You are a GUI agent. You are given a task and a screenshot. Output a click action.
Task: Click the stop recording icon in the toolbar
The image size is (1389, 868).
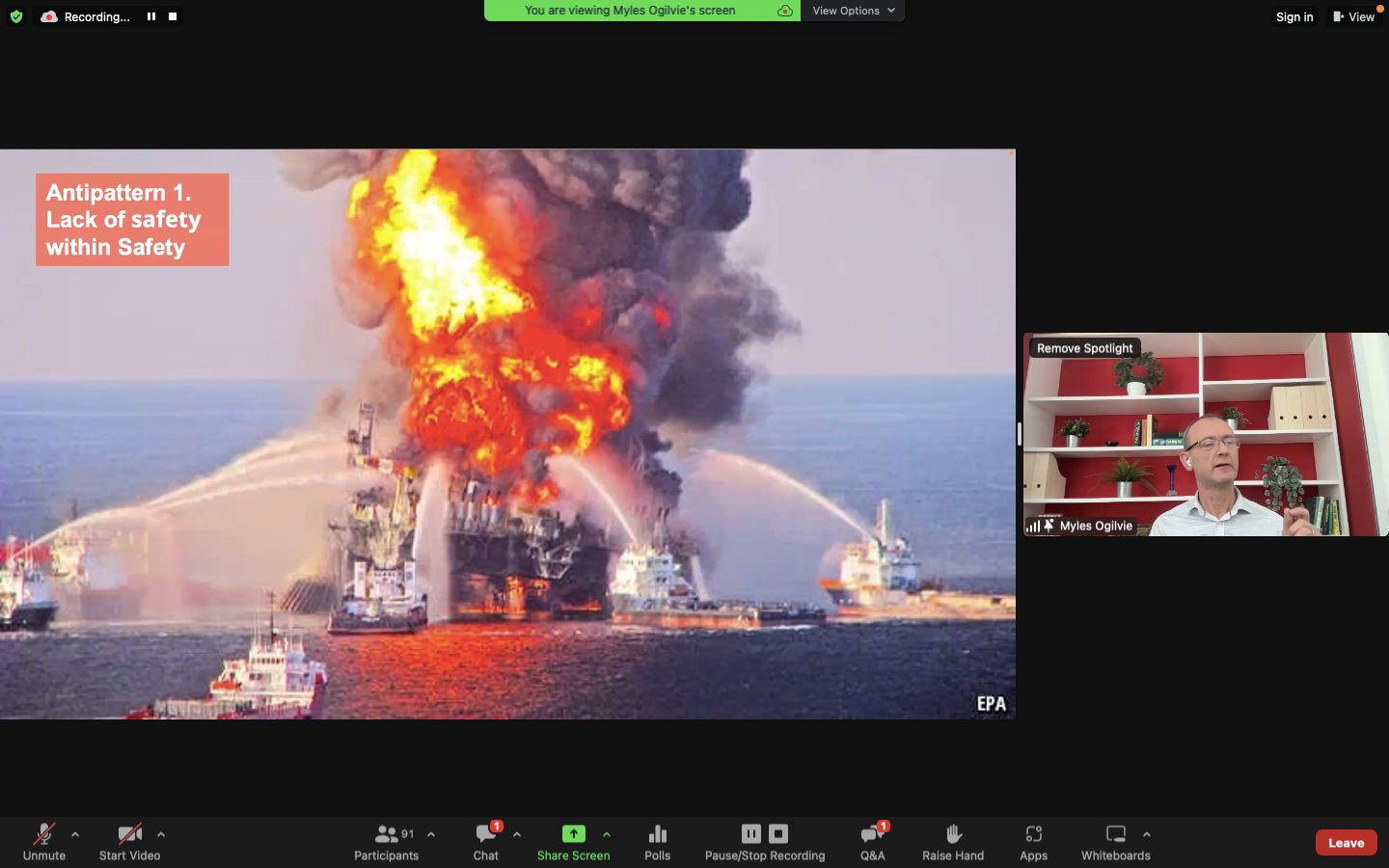(778, 833)
